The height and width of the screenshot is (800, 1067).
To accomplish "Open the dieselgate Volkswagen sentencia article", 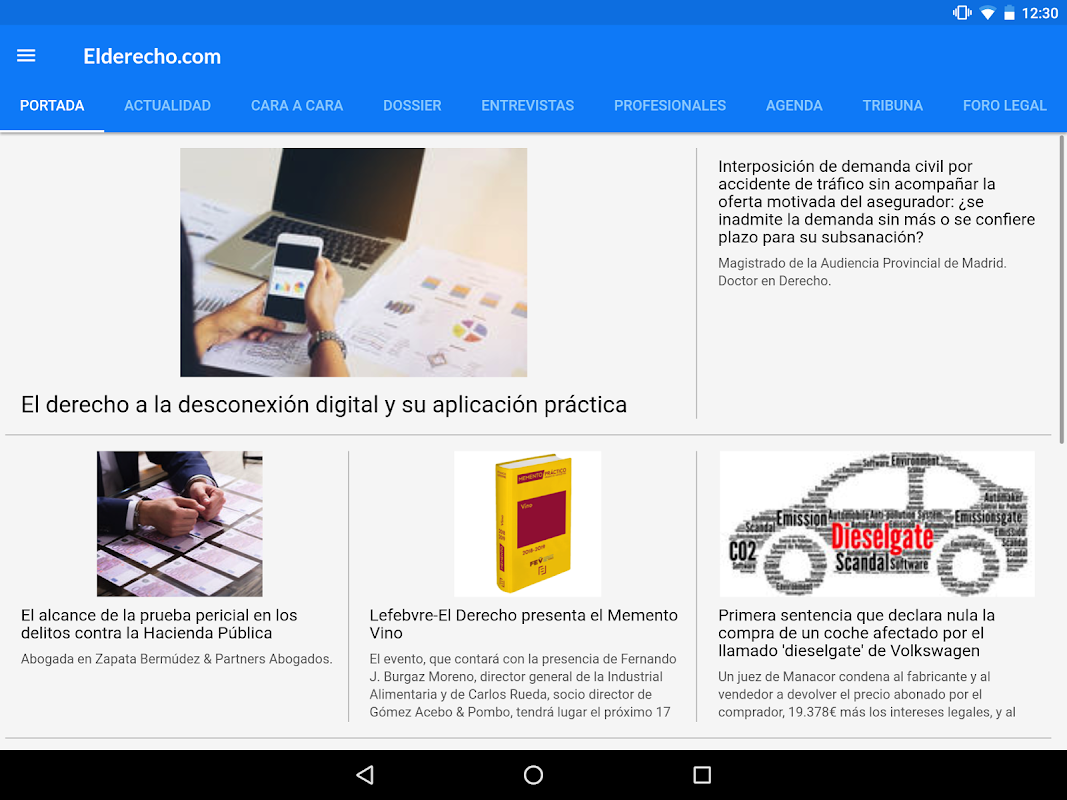I will click(856, 633).
